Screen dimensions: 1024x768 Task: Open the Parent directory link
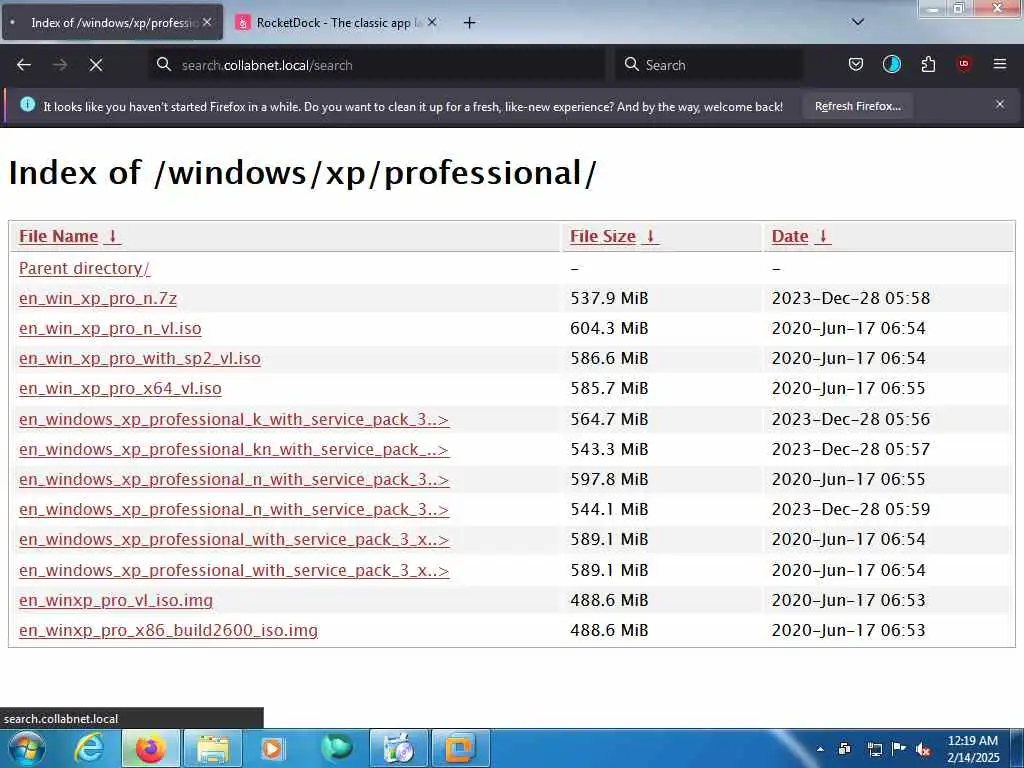(x=84, y=268)
